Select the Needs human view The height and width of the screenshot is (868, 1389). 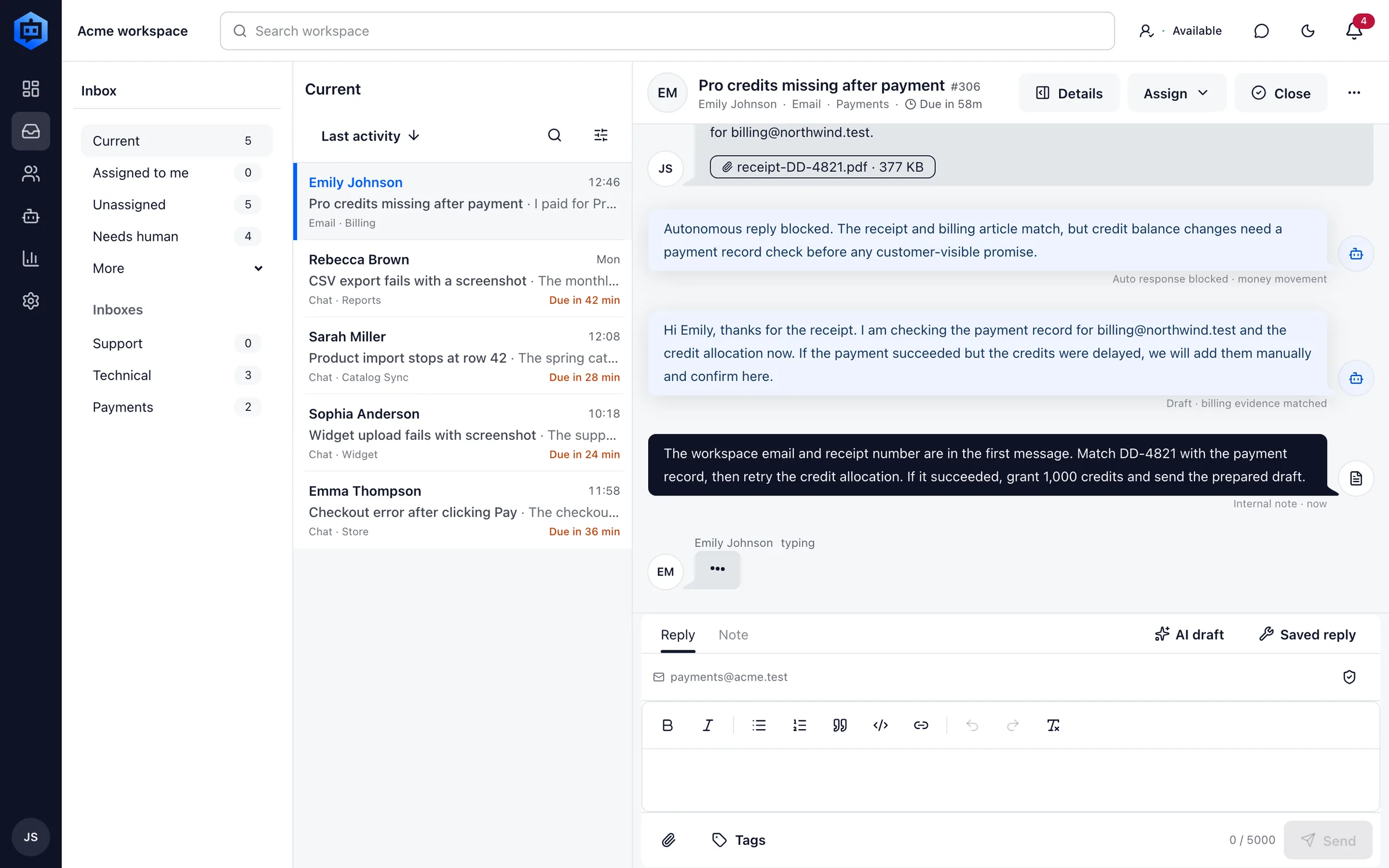pyautogui.click(x=177, y=236)
